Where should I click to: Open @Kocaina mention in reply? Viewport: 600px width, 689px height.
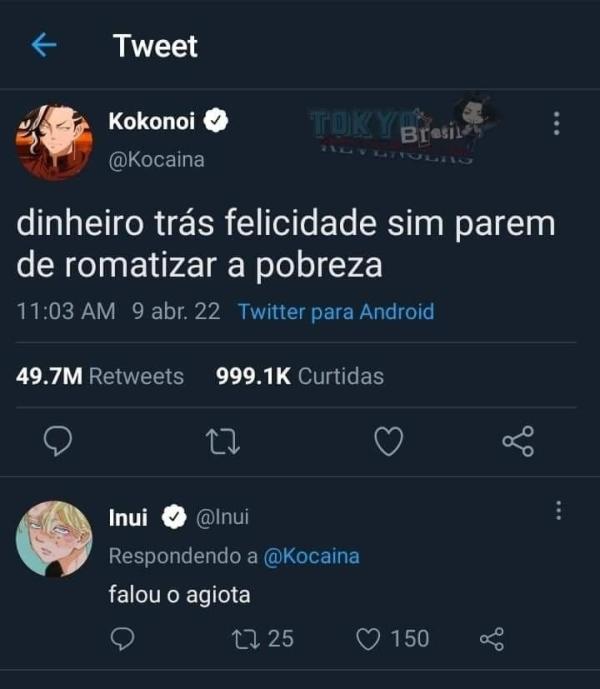pos(311,556)
